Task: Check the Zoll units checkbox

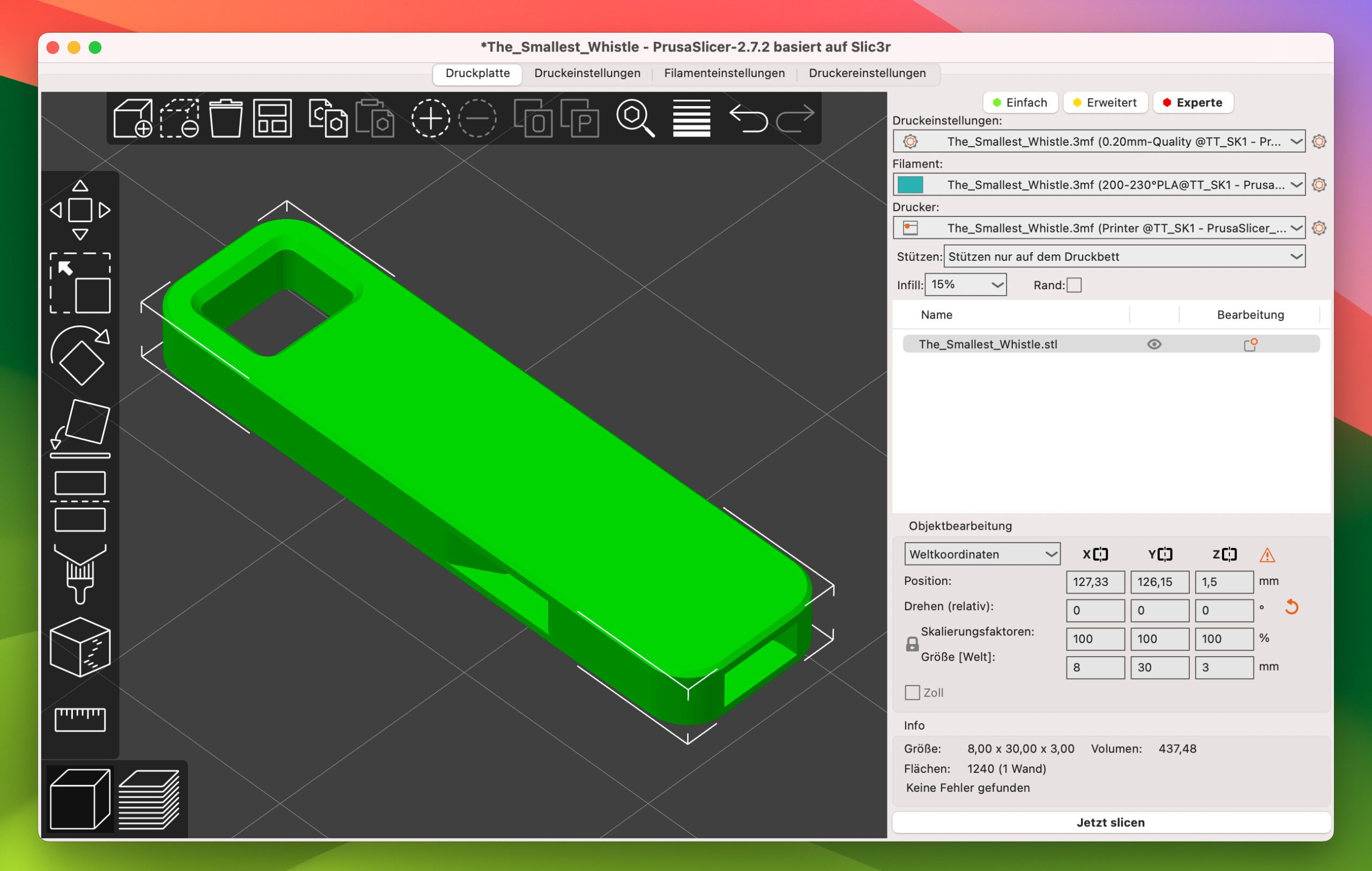Action: pyautogui.click(x=912, y=693)
